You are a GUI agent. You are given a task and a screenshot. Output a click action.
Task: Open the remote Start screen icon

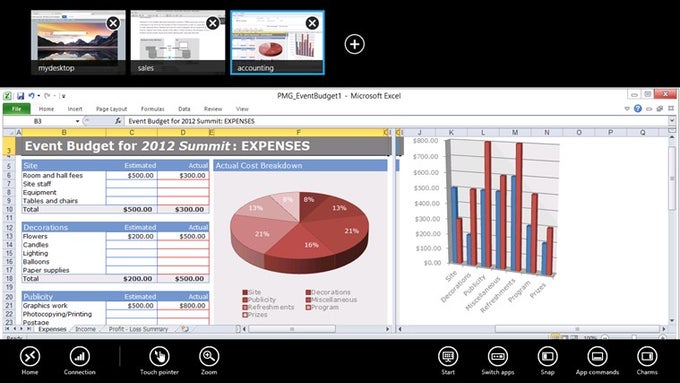click(448, 357)
